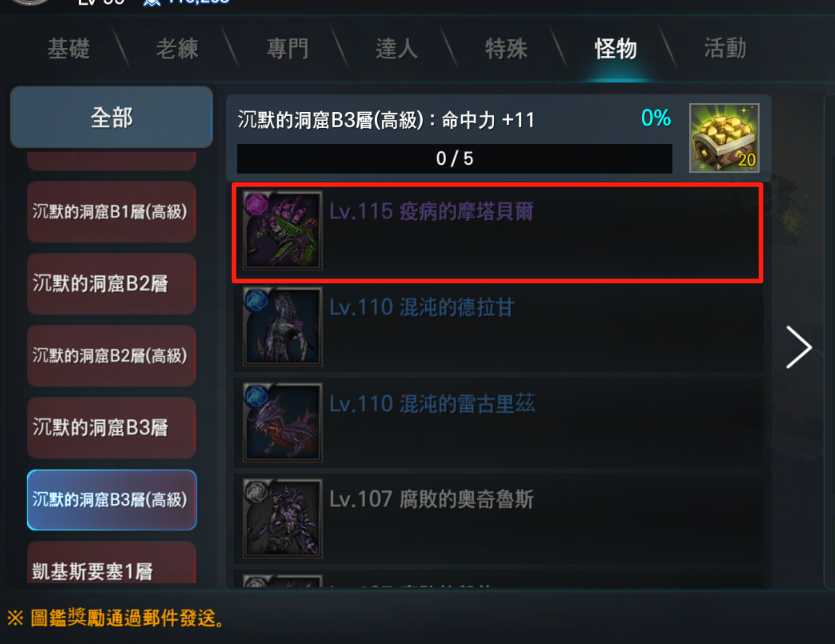Screen dimensions: 835x644
Task: Open the Lv.110 混沌的德拉甘 monster portrait
Action: tap(282, 326)
